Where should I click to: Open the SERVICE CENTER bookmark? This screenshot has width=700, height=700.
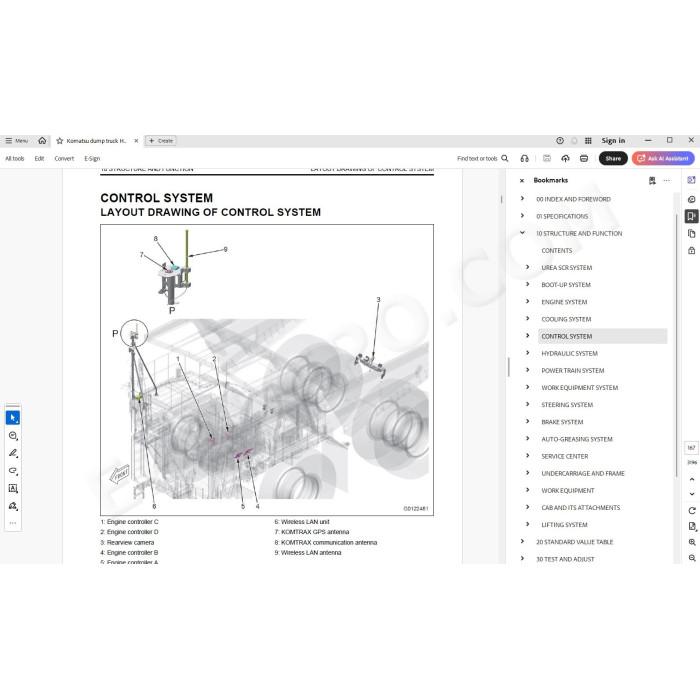[565, 456]
